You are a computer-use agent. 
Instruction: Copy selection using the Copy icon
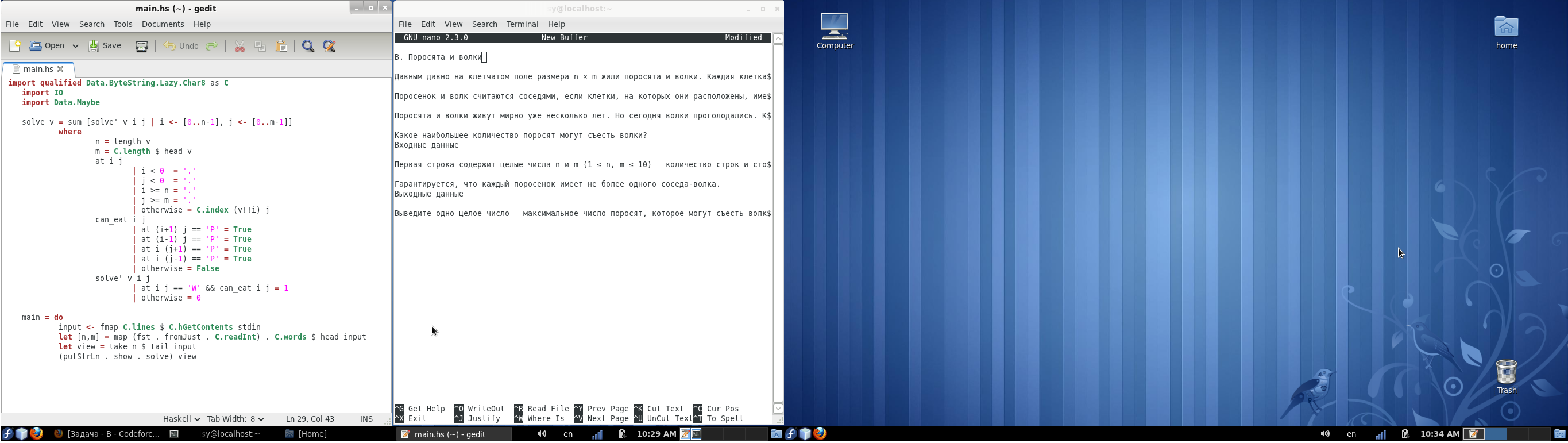click(x=261, y=46)
